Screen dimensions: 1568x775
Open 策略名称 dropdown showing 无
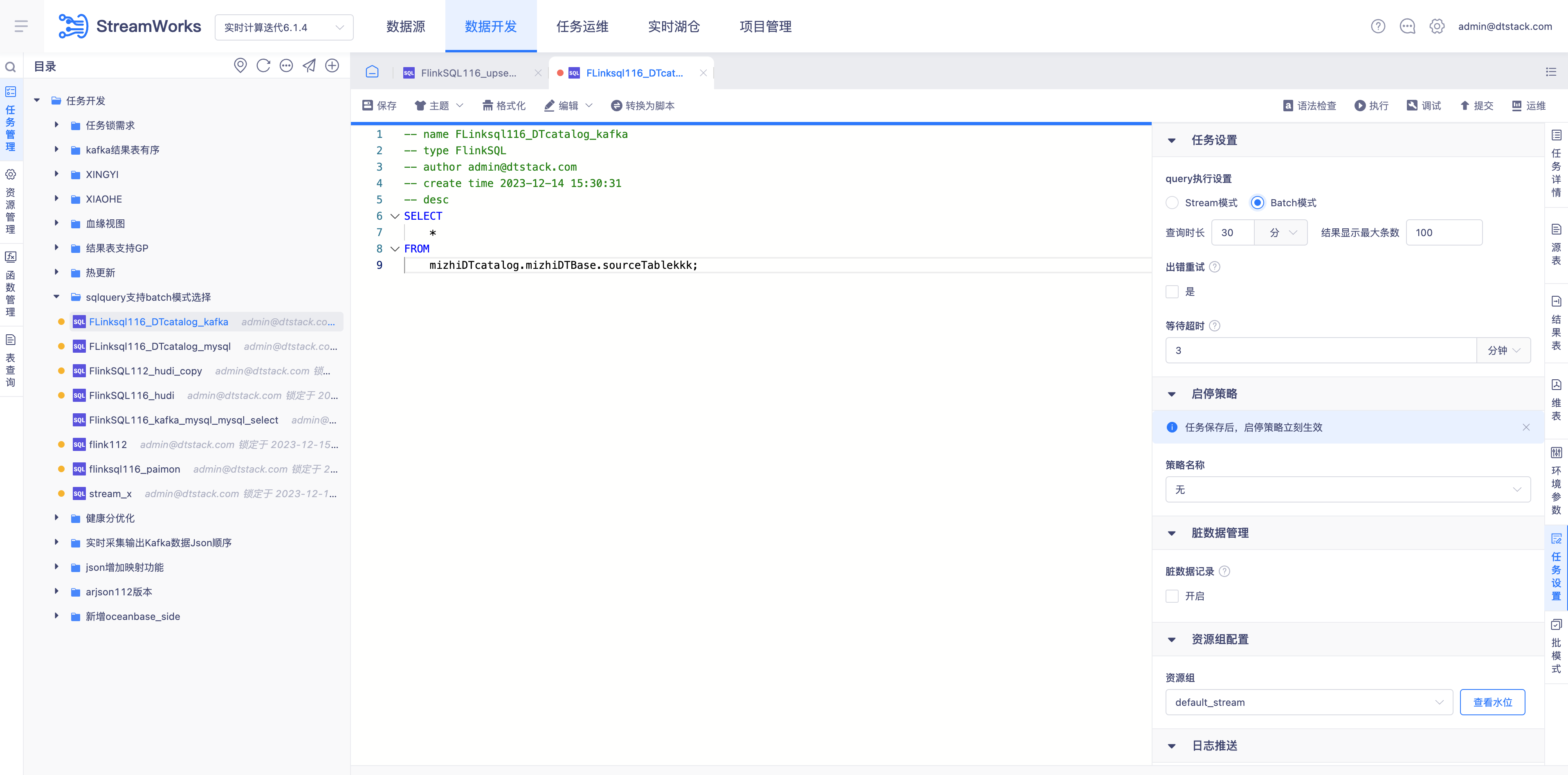(1348, 489)
